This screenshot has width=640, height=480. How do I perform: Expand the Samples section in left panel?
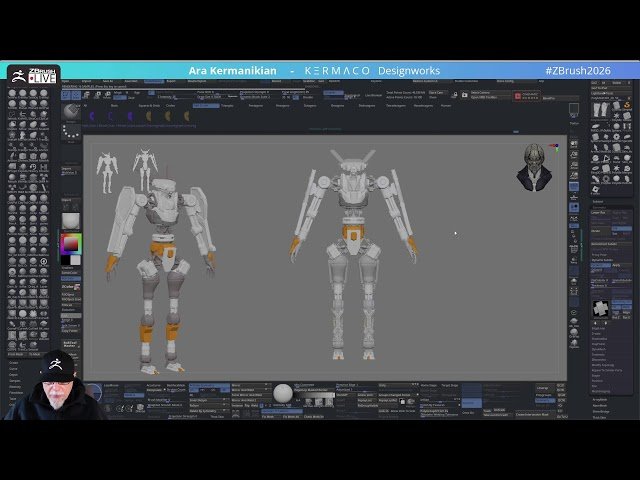coord(15,381)
